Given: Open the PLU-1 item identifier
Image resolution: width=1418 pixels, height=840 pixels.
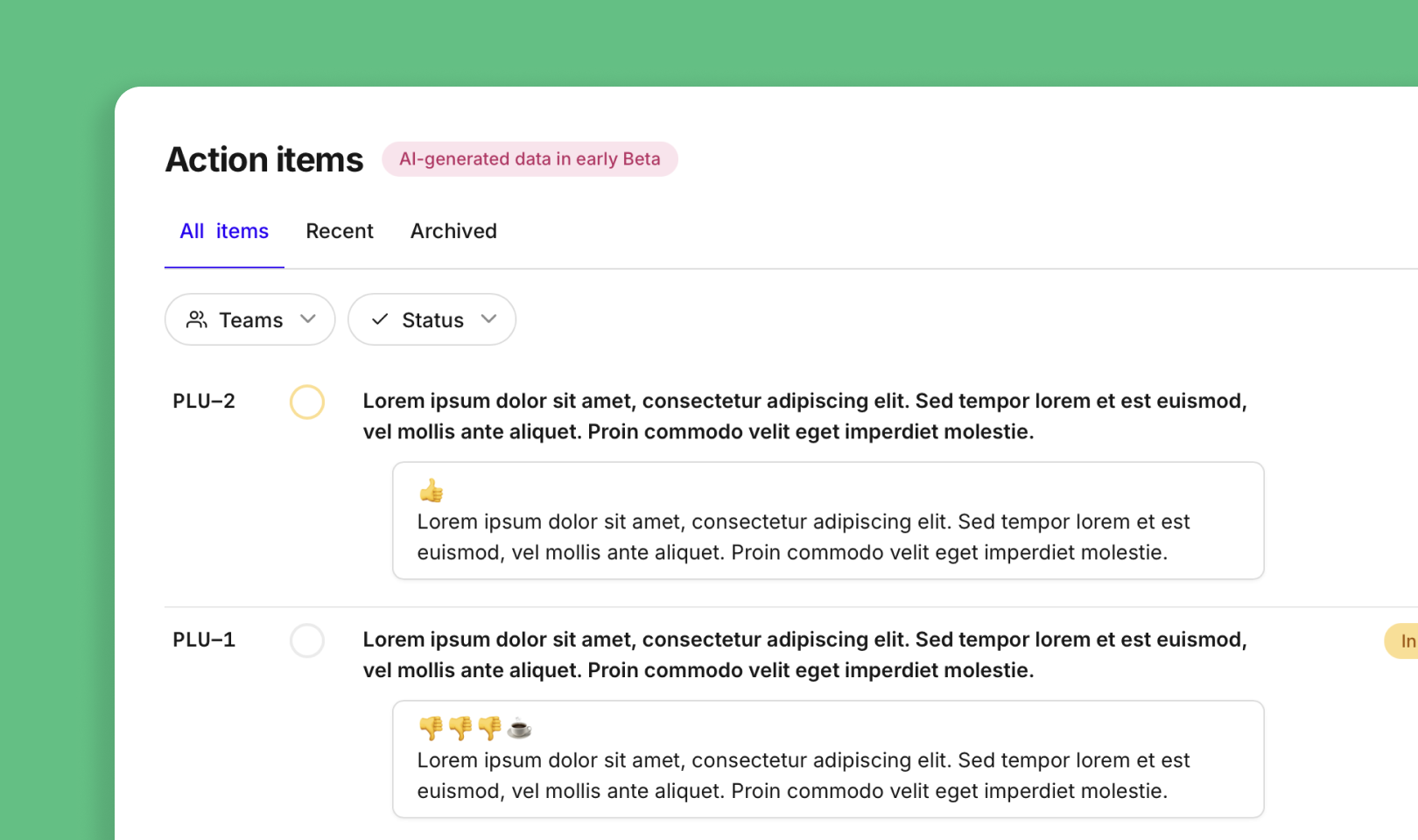Looking at the screenshot, I should point(204,640).
